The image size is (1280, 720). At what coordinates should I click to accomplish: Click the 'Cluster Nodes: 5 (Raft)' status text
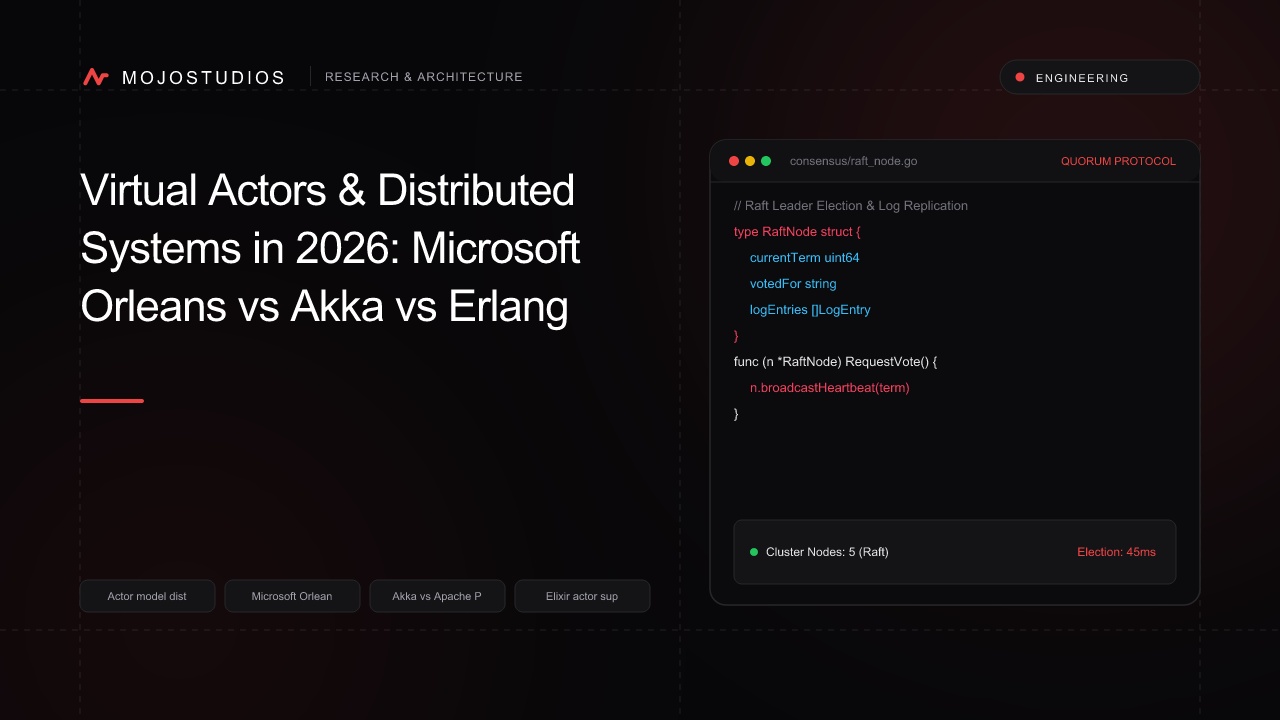tap(827, 552)
